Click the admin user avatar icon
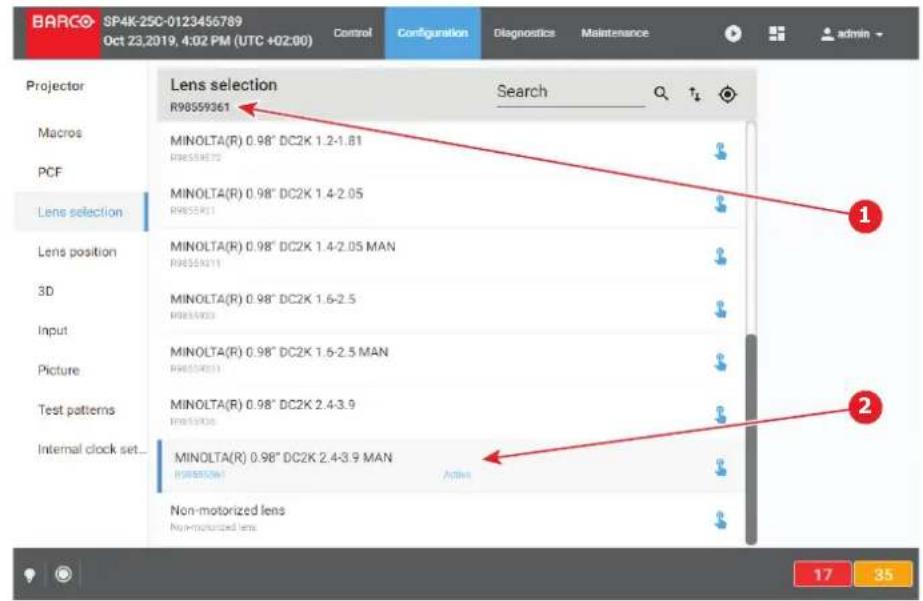Viewport: 923px width, 601px height. click(x=827, y=34)
